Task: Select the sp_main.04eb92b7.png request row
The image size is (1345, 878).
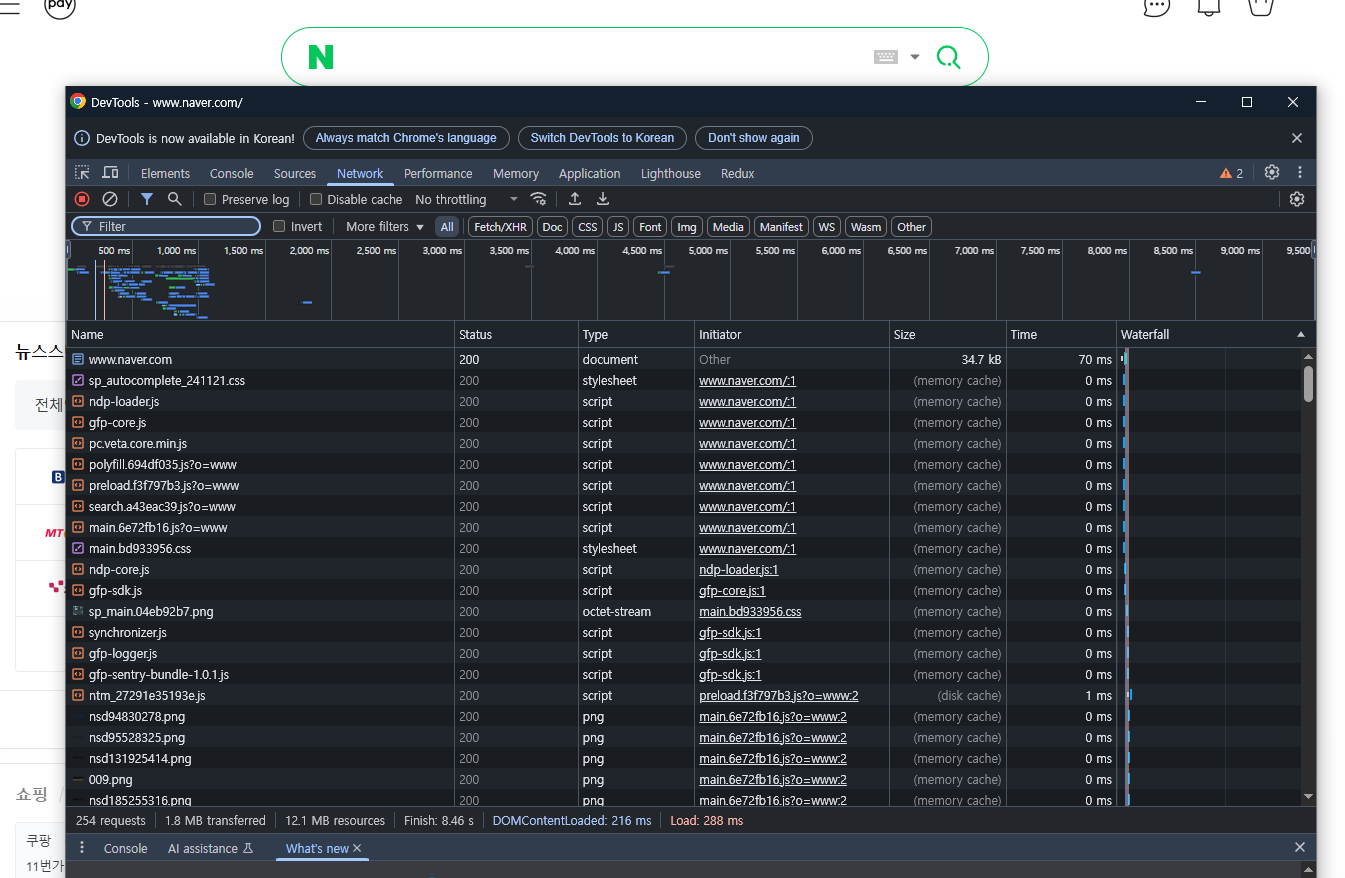Action: 684,611
